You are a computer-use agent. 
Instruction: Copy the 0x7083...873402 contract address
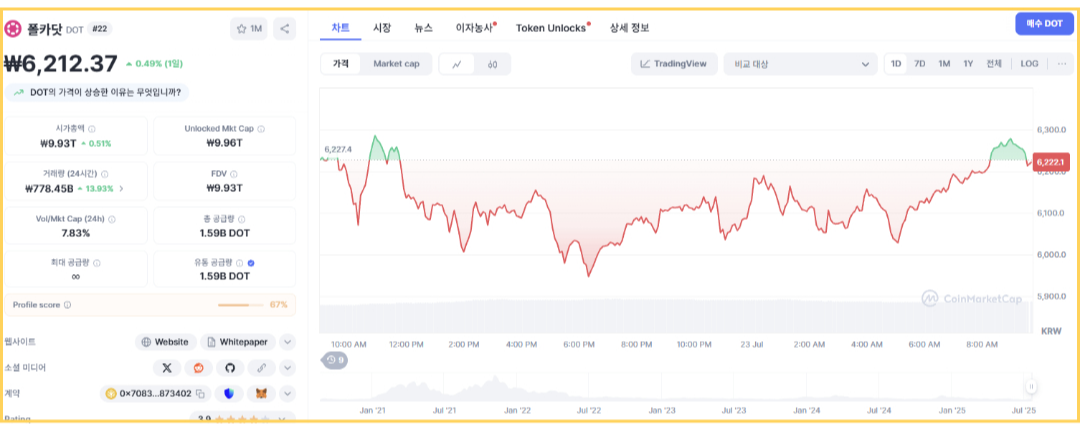[200, 394]
